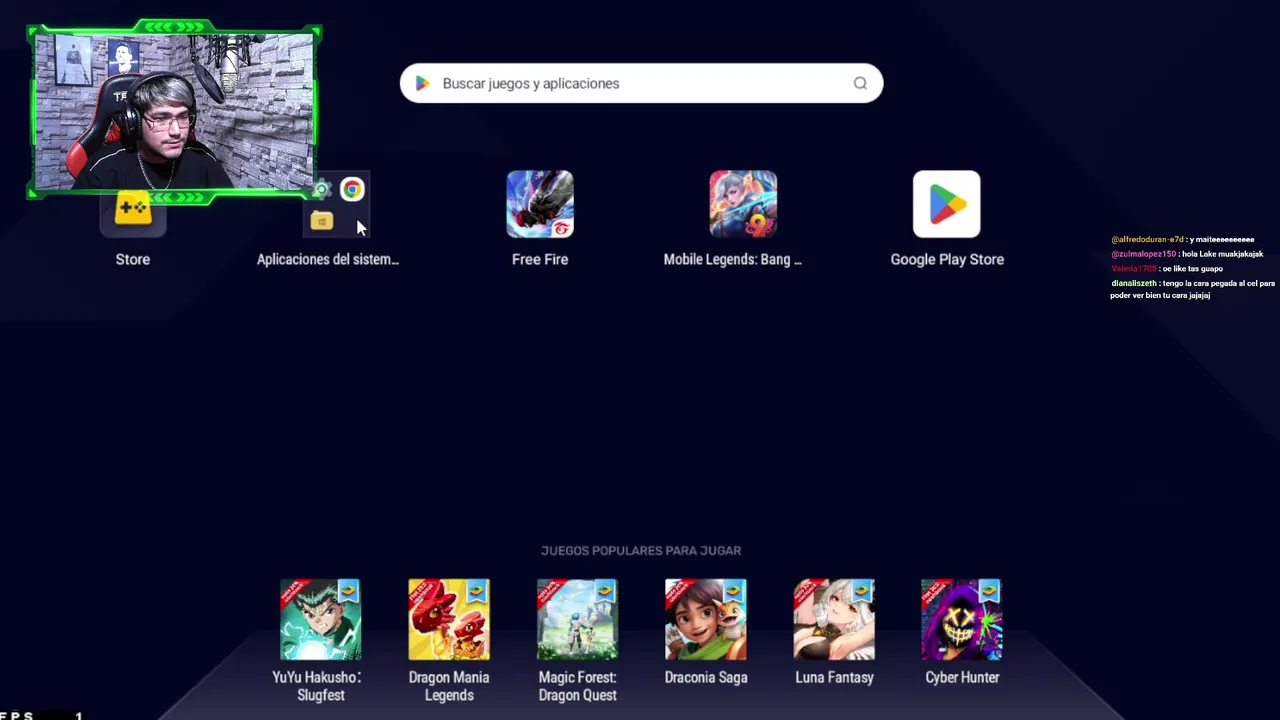The width and height of the screenshot is (1280, 720).
Task: Click the Mobile Legends: Bang label text
Action: (x=733, y=259)
